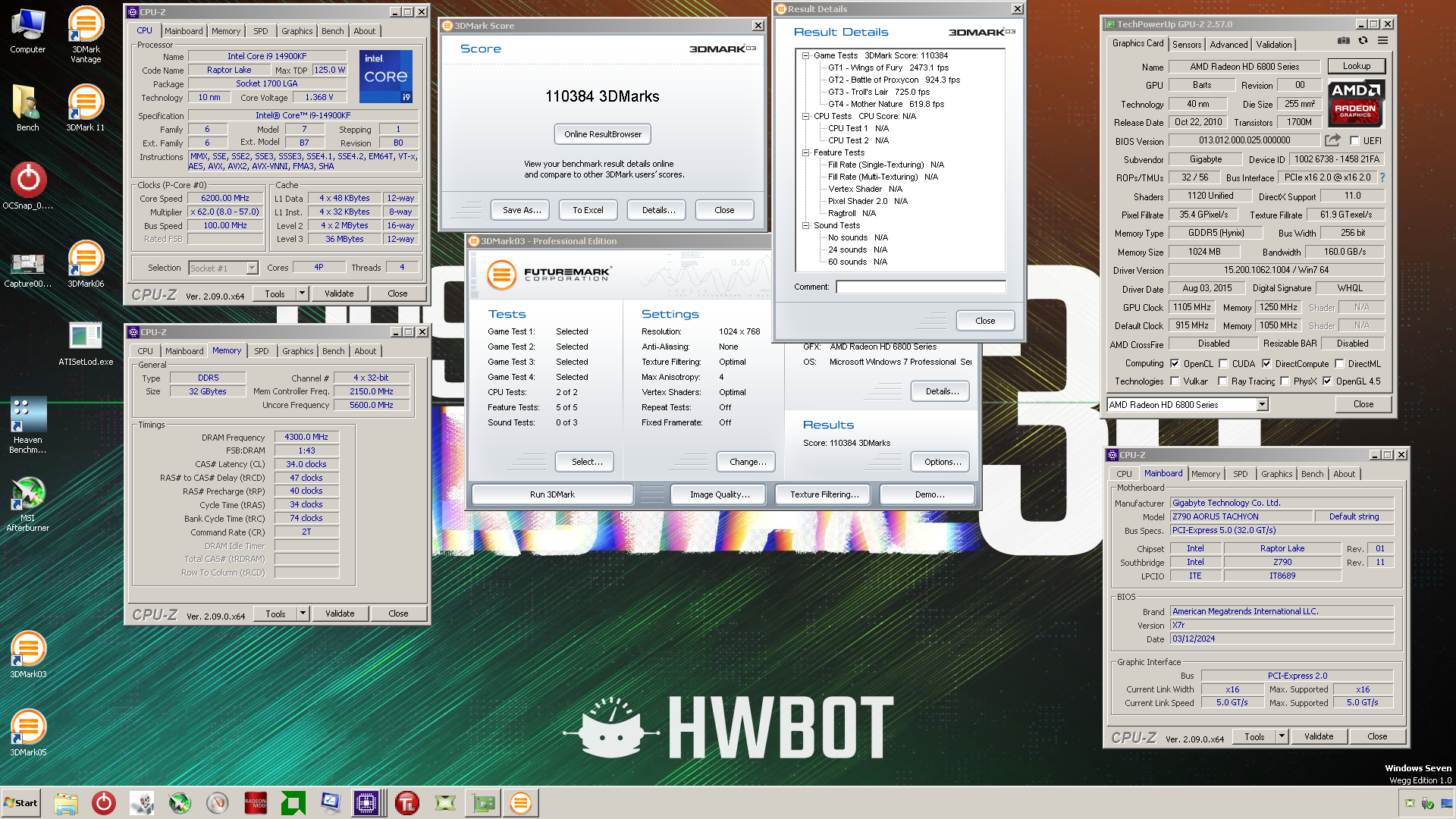The width and height of the screenshot is (1456, 819).
Task: Click the Online ResultBrowser button
Action: pyautogui.click(x=602, y=134)
